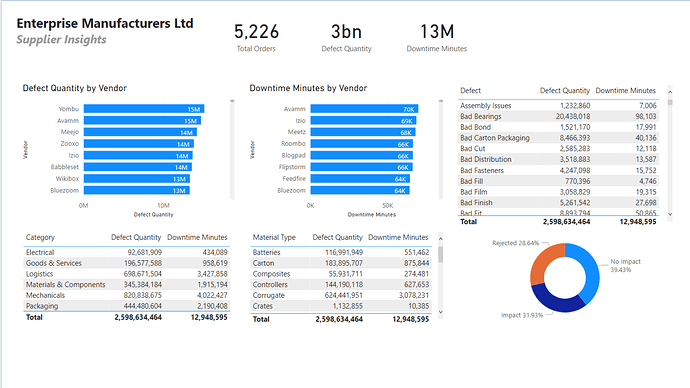Select the Avamm bar in Downtime Minutes chart
This screenshot has height=388, width=690.
(x=364, y=109)
